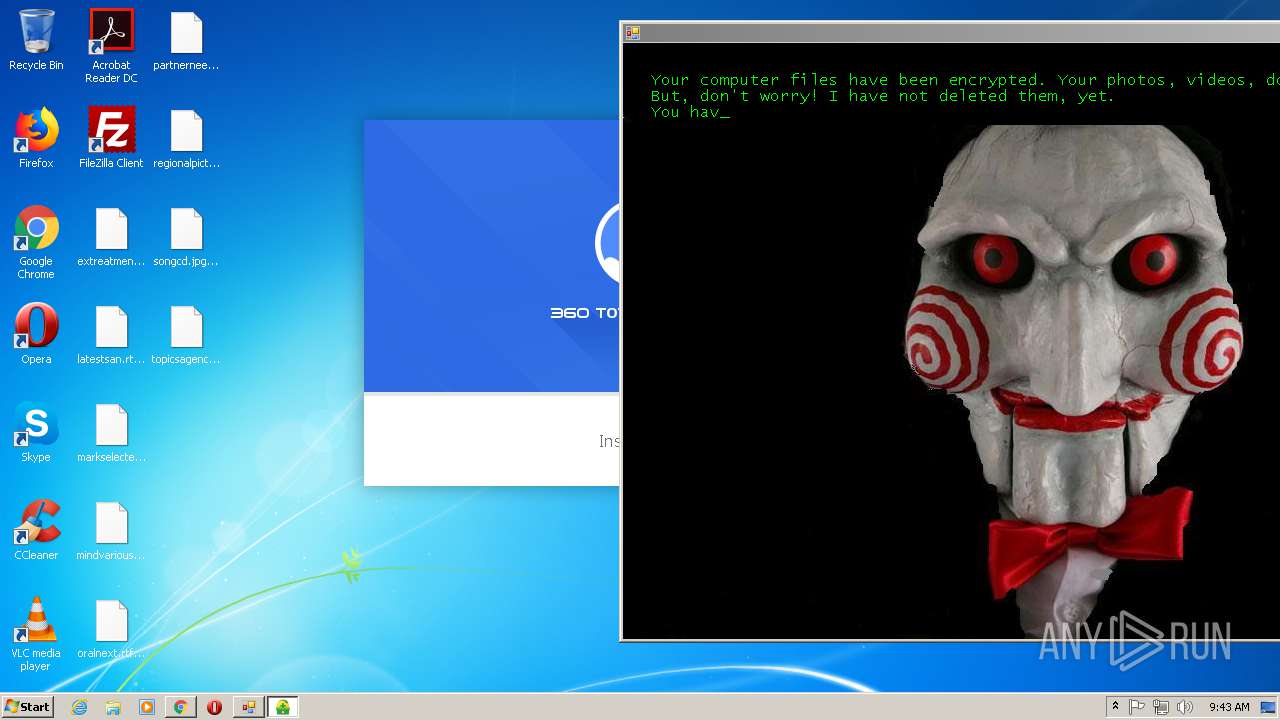Launch Firefox from the desktop
This screenshot has height=720, width=1280.
tap(36, 139)
